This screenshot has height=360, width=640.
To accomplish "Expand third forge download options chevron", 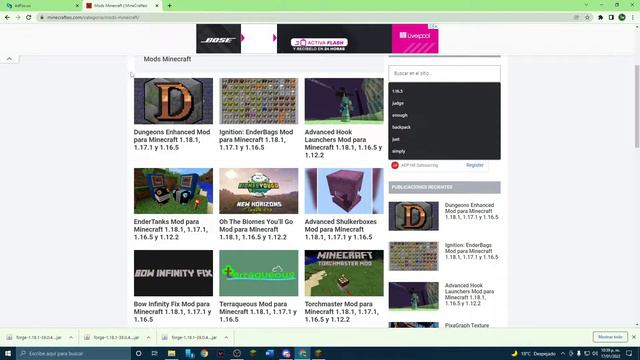I will coord(227,338).
